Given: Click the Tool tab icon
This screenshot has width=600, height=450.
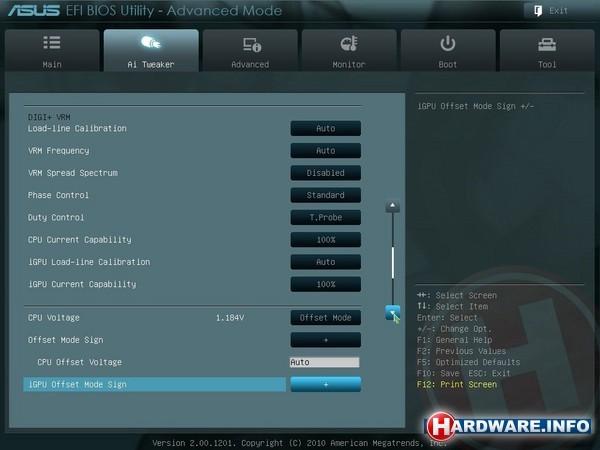Looking at the screenshot, I should (x=547, y=44).
